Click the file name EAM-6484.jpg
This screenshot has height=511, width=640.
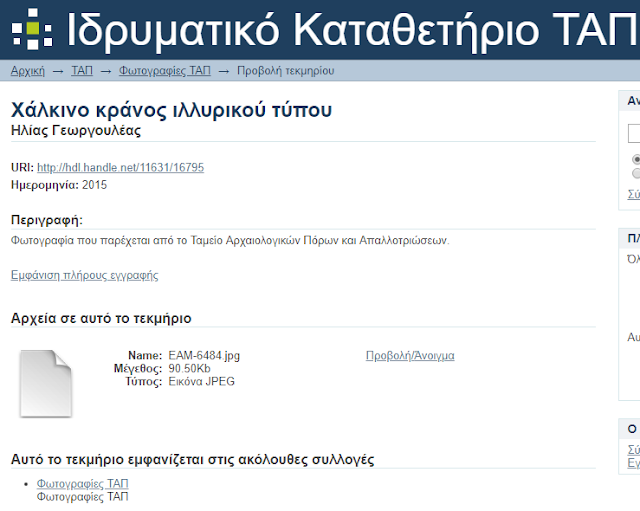point(204,355)
